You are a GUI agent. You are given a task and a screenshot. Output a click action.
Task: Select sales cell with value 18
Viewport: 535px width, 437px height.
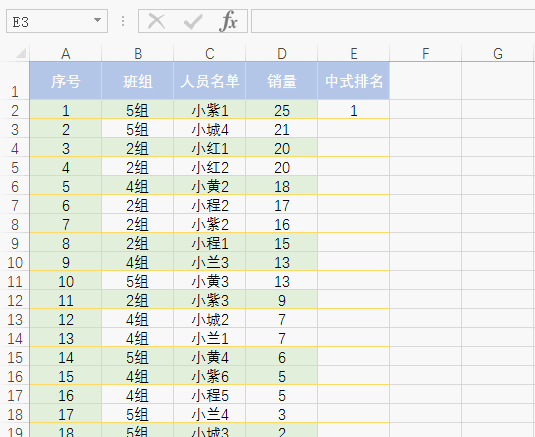(281, 185)
